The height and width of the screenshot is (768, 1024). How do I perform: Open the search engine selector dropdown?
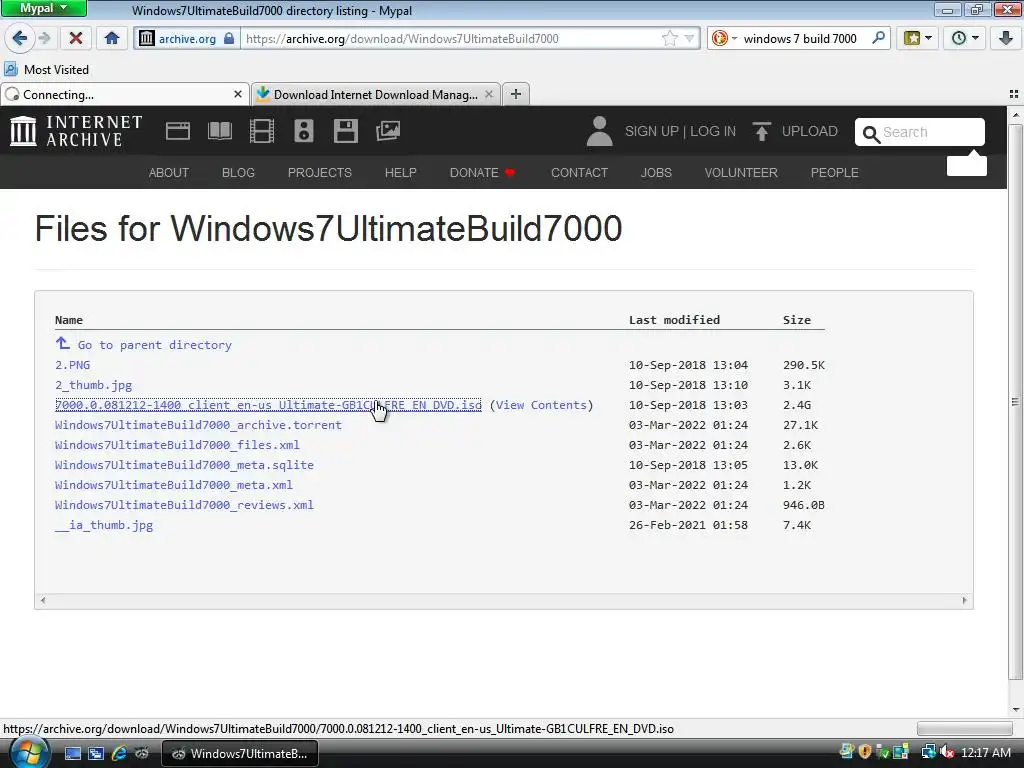[x=723, y=39]
